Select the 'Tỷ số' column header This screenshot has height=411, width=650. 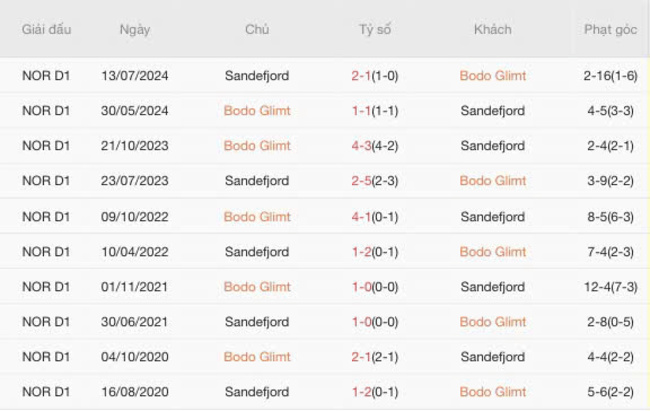pyautogui.click(x=375, y=30)
